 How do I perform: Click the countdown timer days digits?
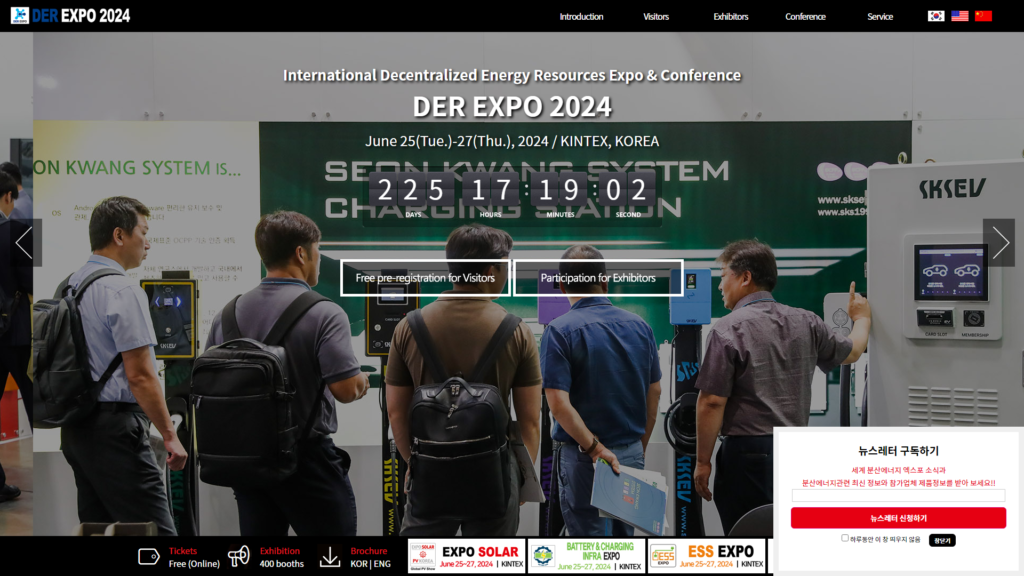[x=411, y=190]
